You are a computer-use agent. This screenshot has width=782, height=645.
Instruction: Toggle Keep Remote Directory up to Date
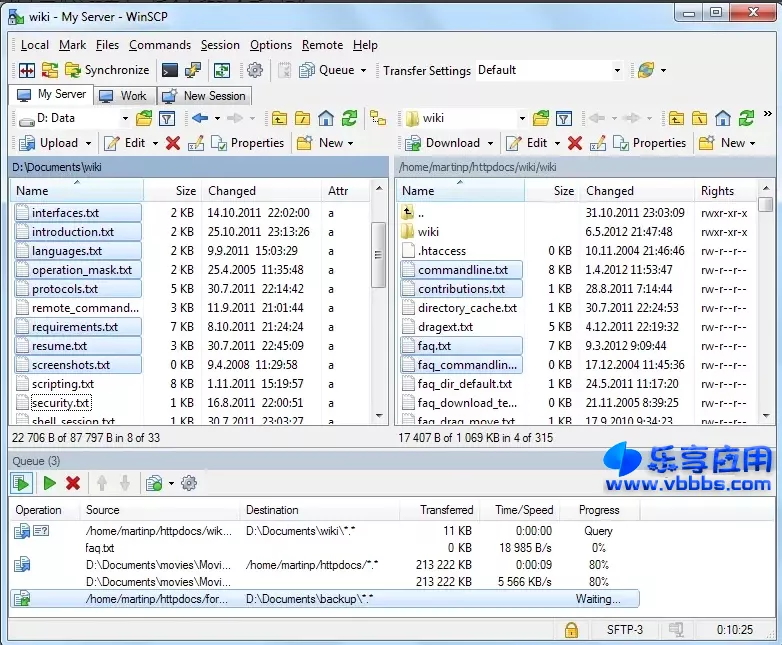coord(221,70)
